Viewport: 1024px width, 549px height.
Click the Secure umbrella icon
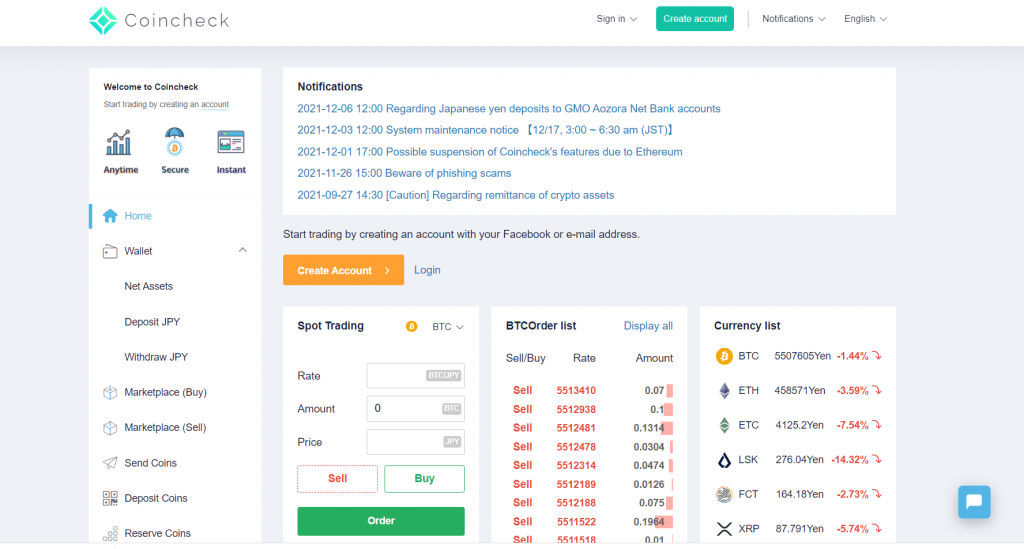(174, 142)
